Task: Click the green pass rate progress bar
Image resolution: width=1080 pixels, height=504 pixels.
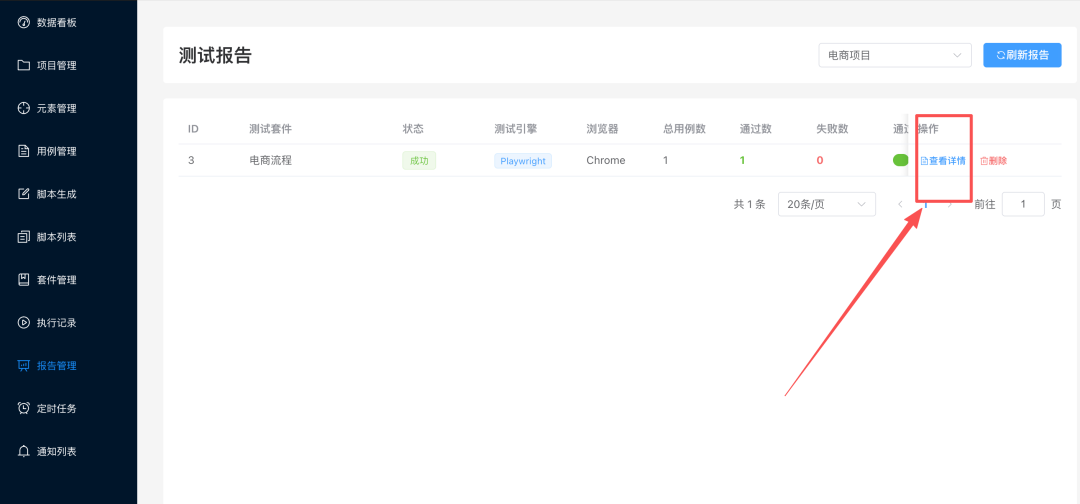Action: (x=900, y=160)
